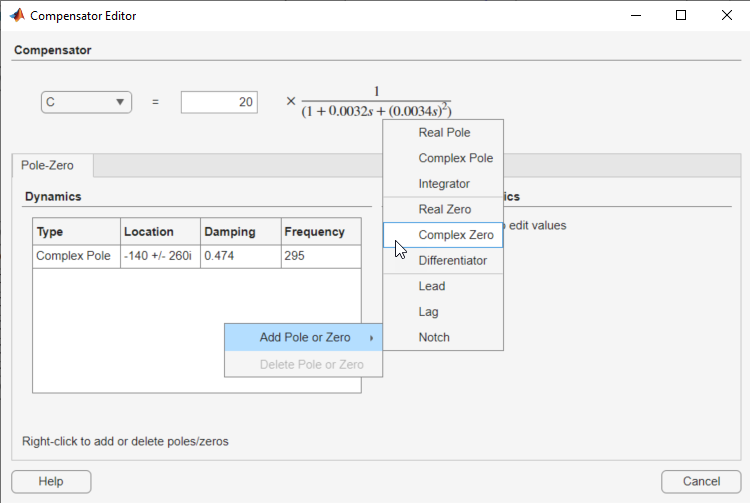Expand the Add Pole or Zero submenu
The image size is (750, 503).
click(304, 338)
